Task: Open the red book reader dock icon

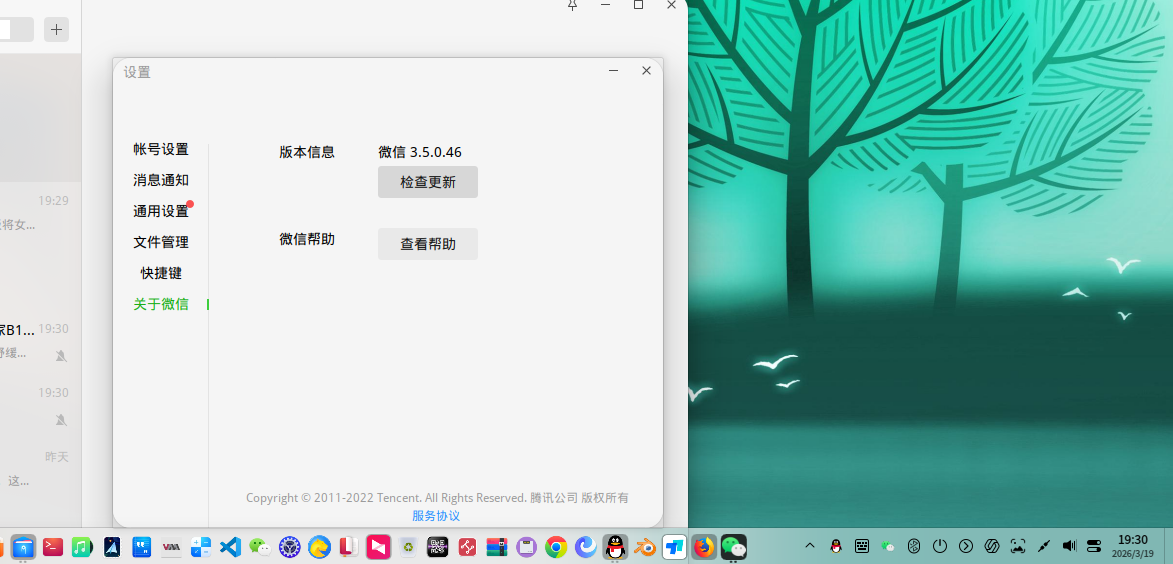Action: (x=349, y=548)
